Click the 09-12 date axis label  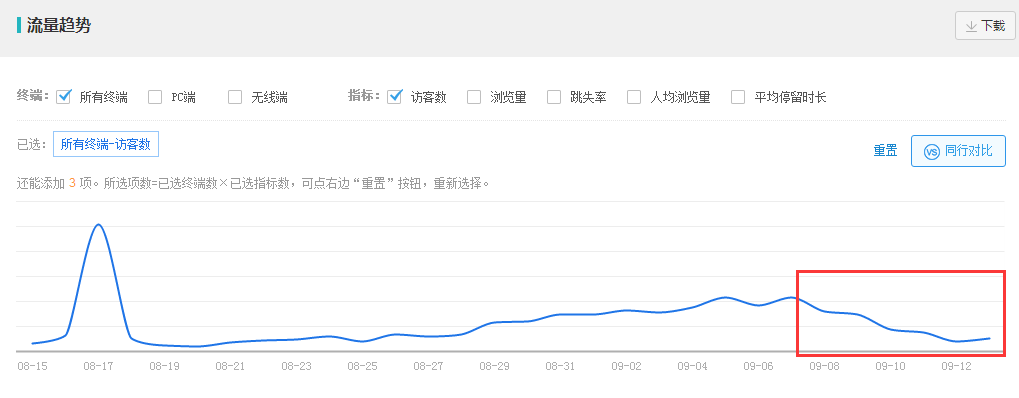pyautogui.click(x=957, y=366)
